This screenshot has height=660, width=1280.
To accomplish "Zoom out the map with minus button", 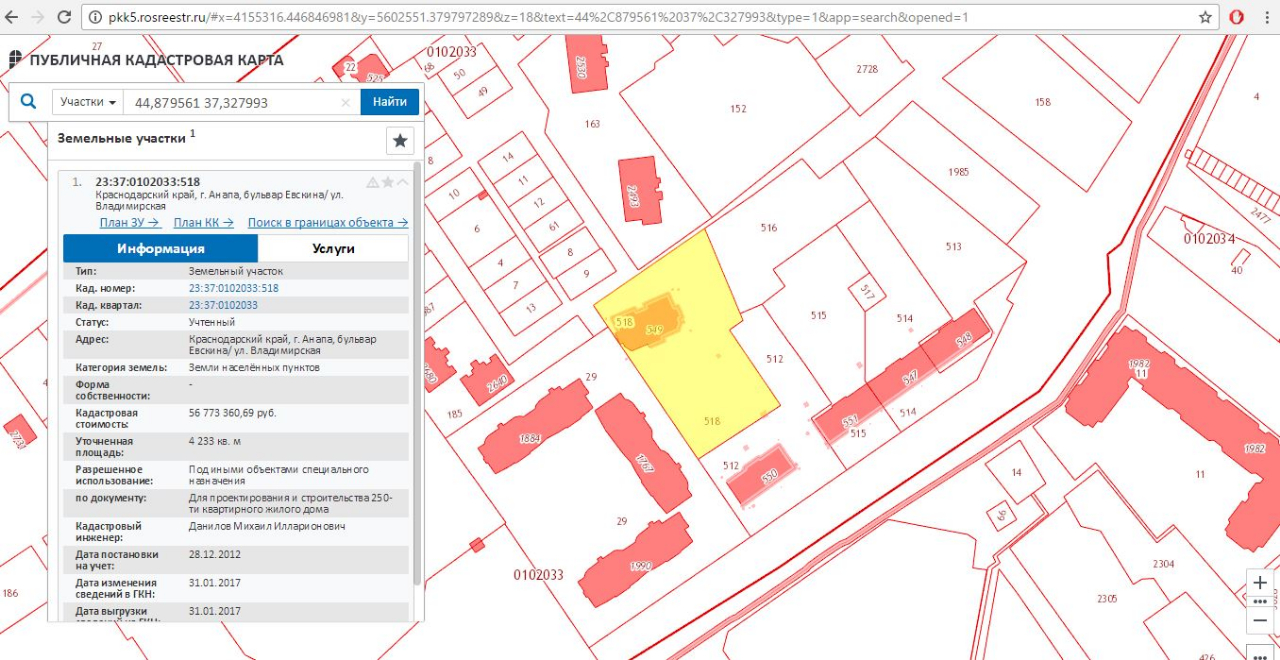I will point(1260,620).
